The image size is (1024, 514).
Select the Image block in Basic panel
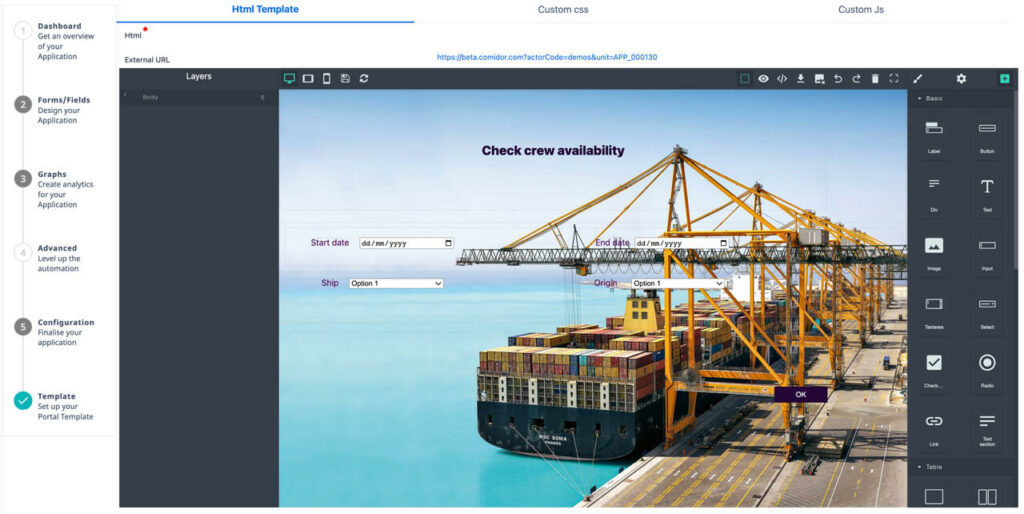click(934, 250)
